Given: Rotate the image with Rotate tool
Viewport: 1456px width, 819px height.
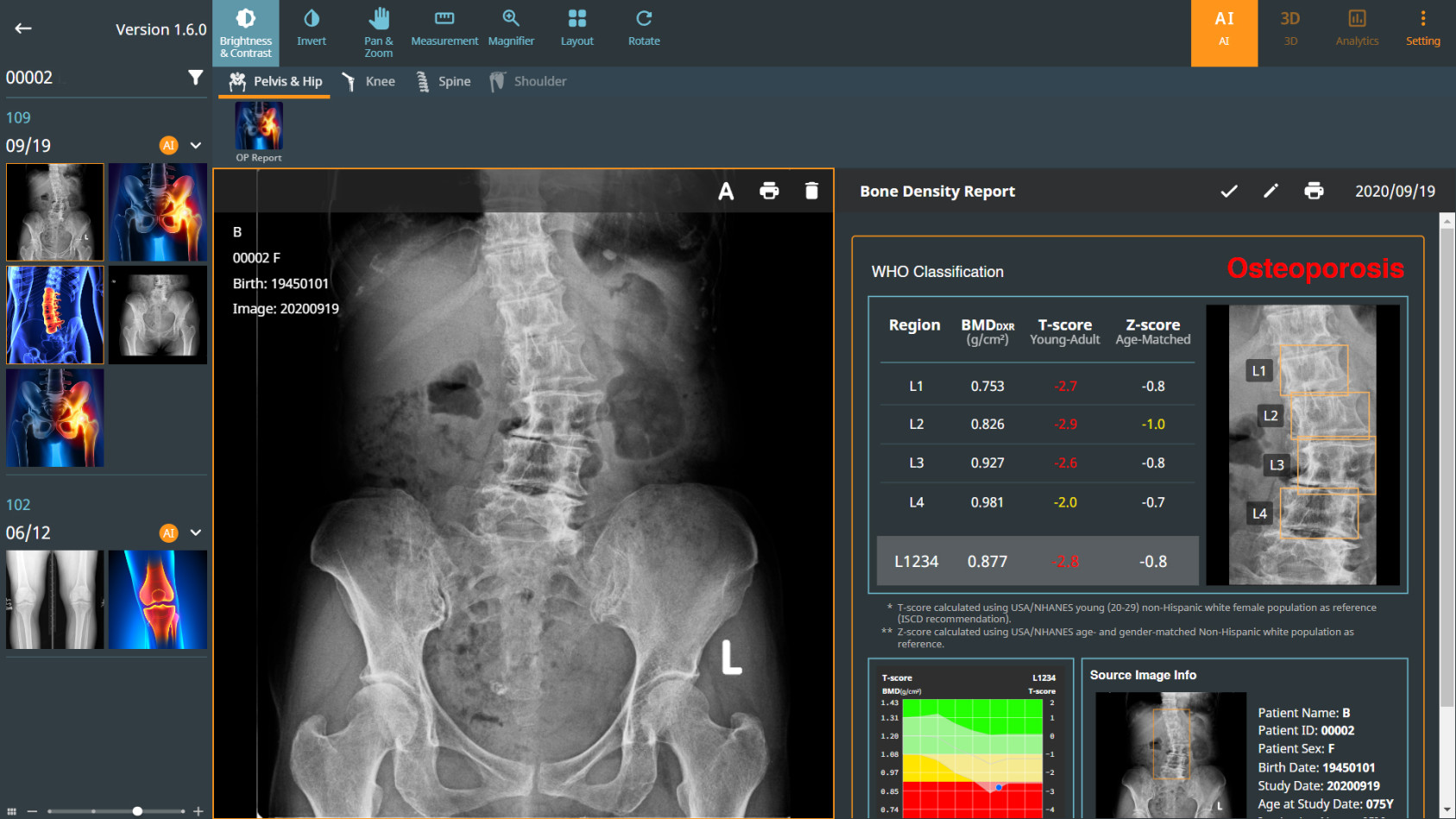Looking at the screenshot, I should pos(644,28).
